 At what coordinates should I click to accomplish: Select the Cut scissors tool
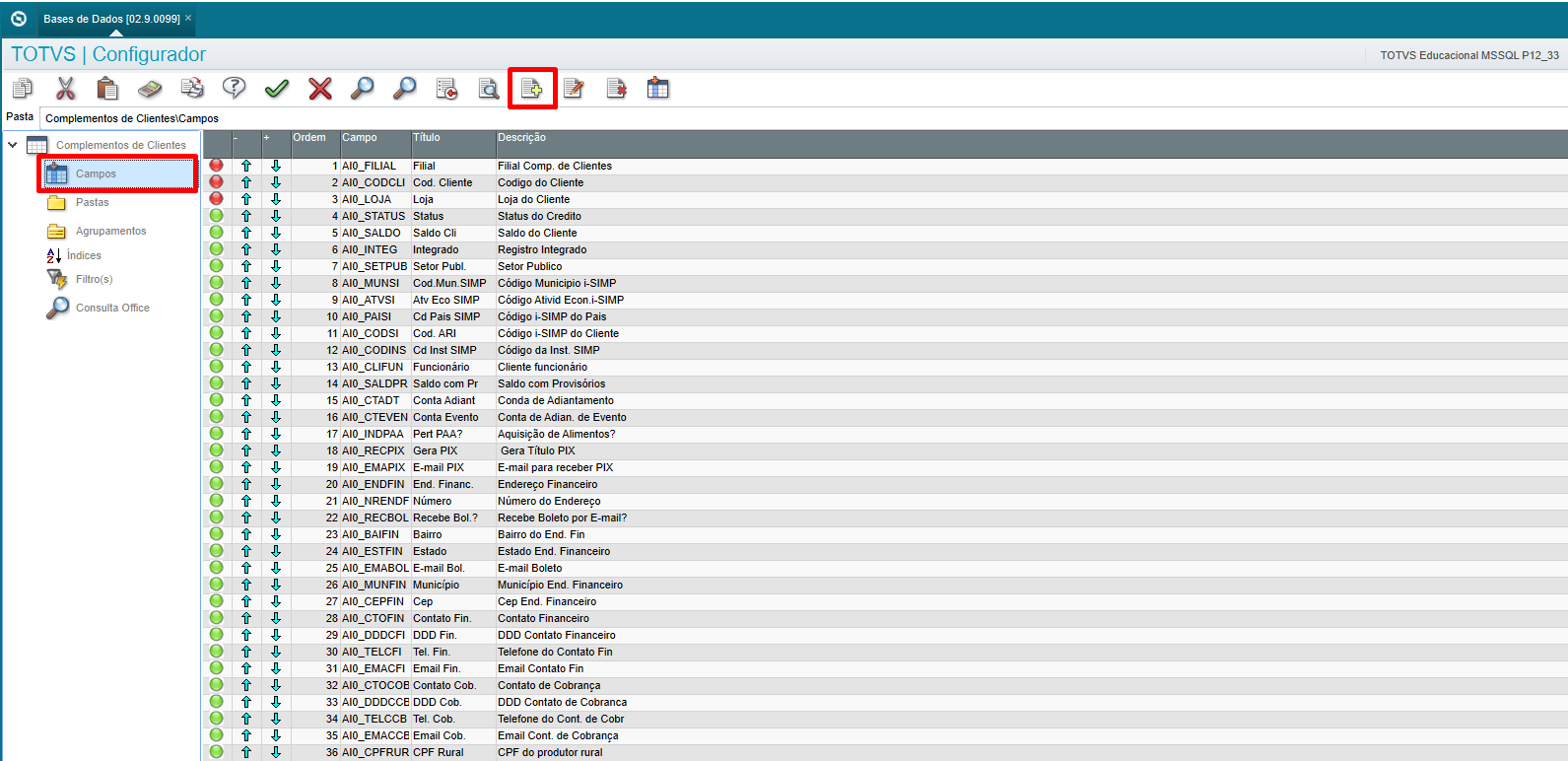[x=65, y=89]
